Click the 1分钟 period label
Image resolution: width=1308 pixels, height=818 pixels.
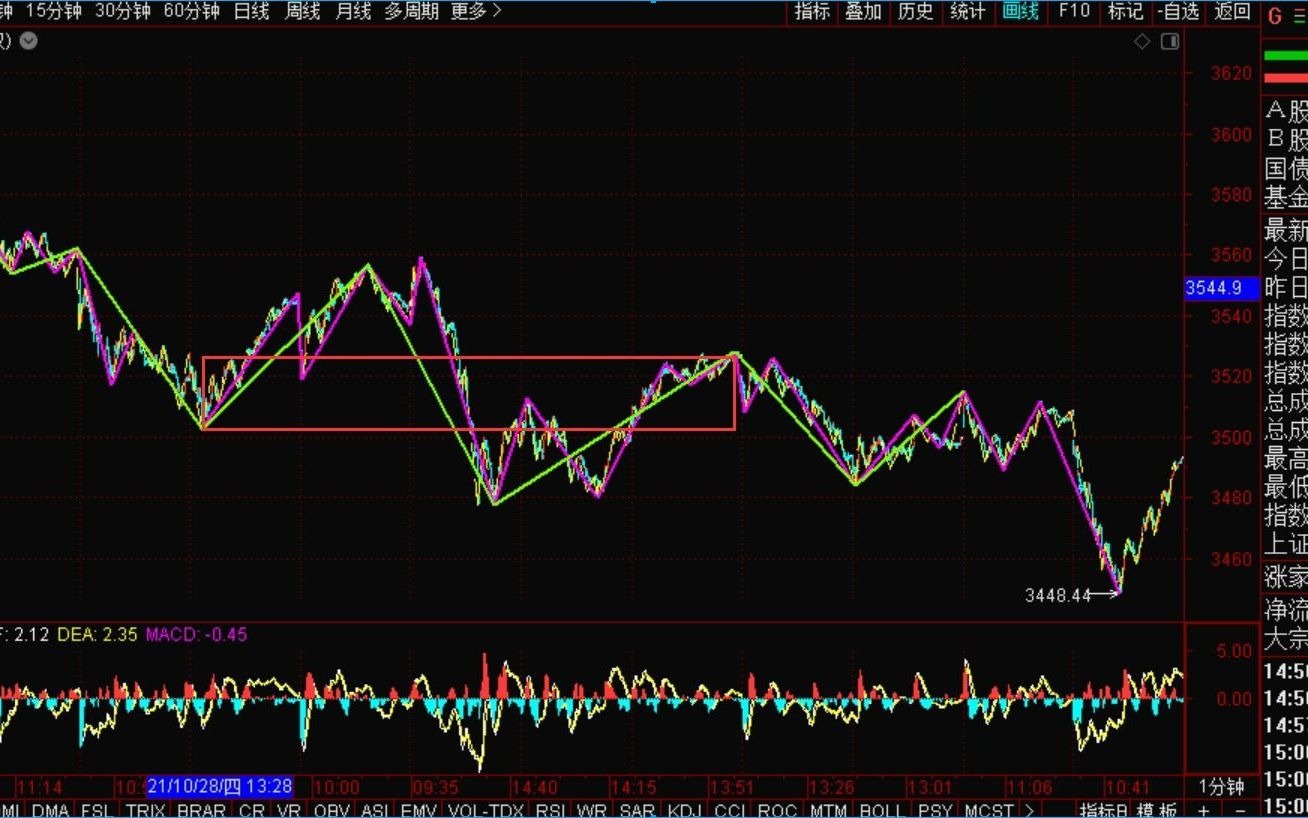(1221, 787)
